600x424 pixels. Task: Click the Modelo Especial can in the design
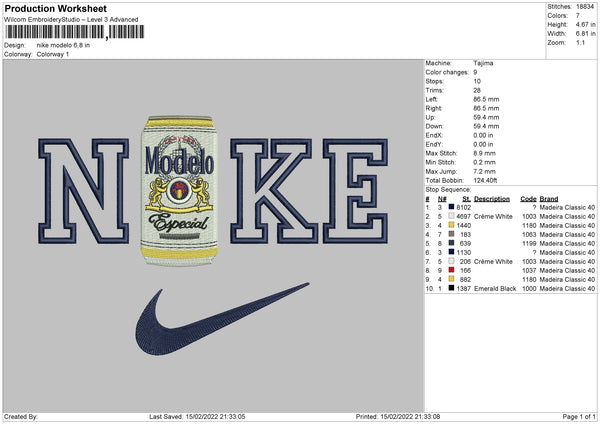point(179,191)
